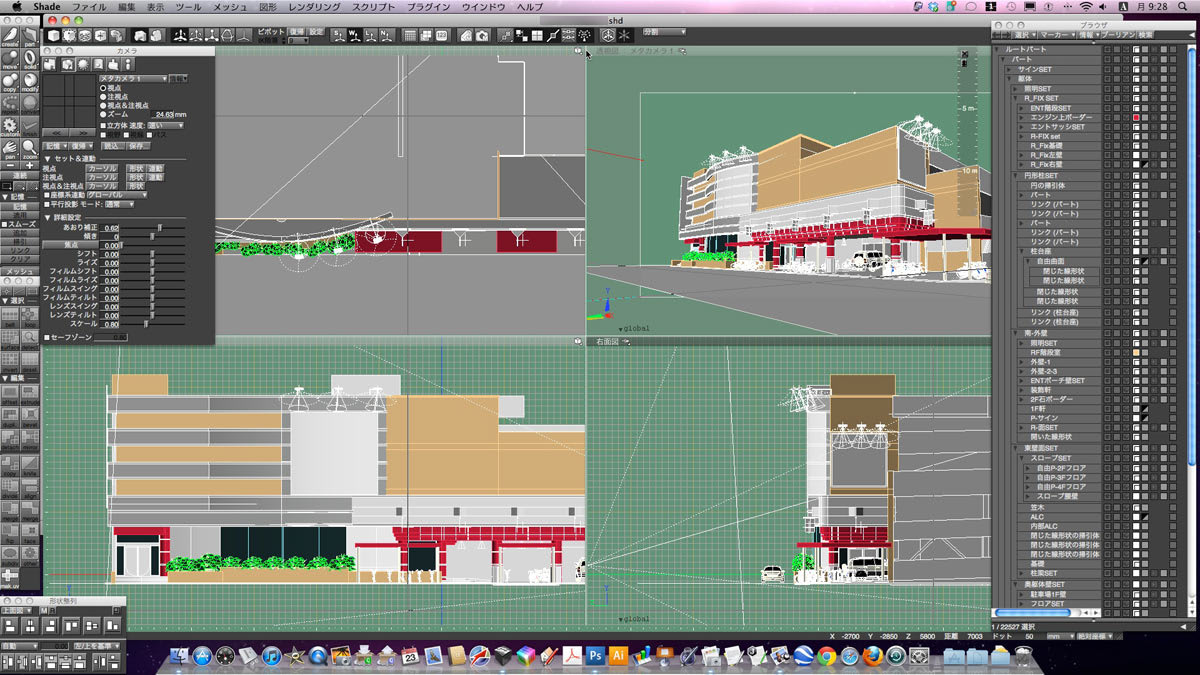This screenshot has width=1200, height=675.
Task: Select the 視点 radio button
Action: tap(103, 87)
